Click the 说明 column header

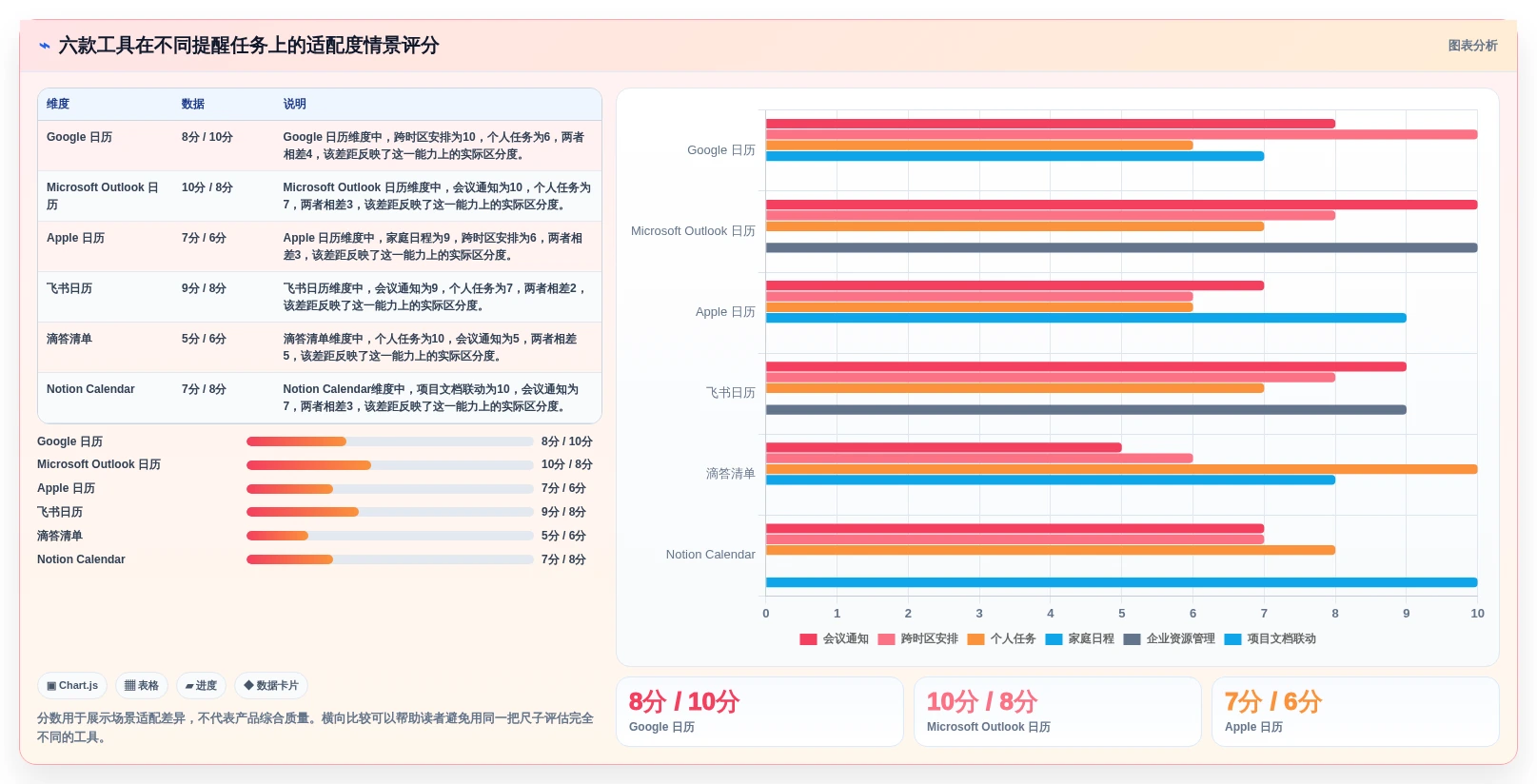tap(294, 104)
